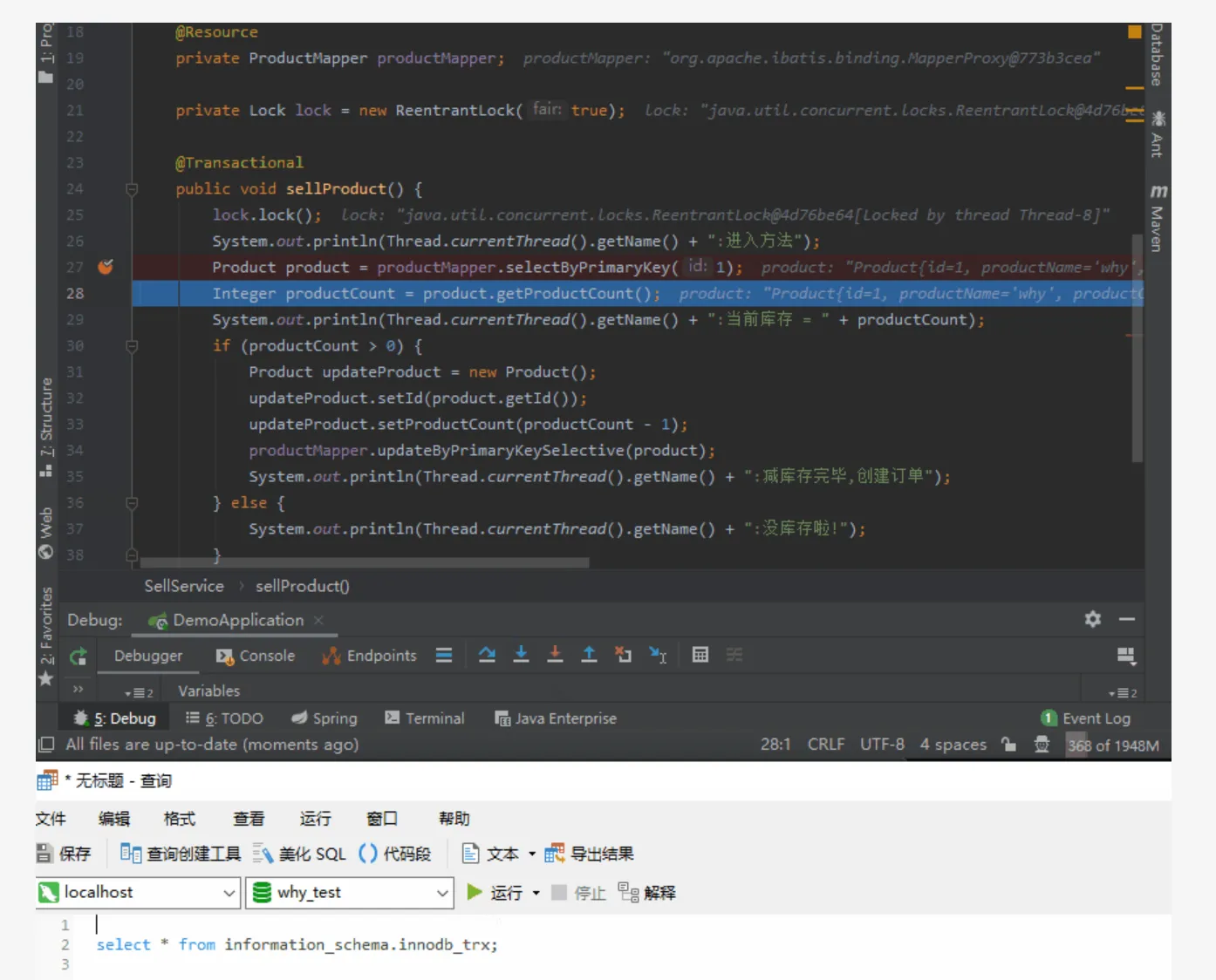Open the Maven side panel
The width and height of the screenshot is (1216, 980).
click(x=1158, y=217)
